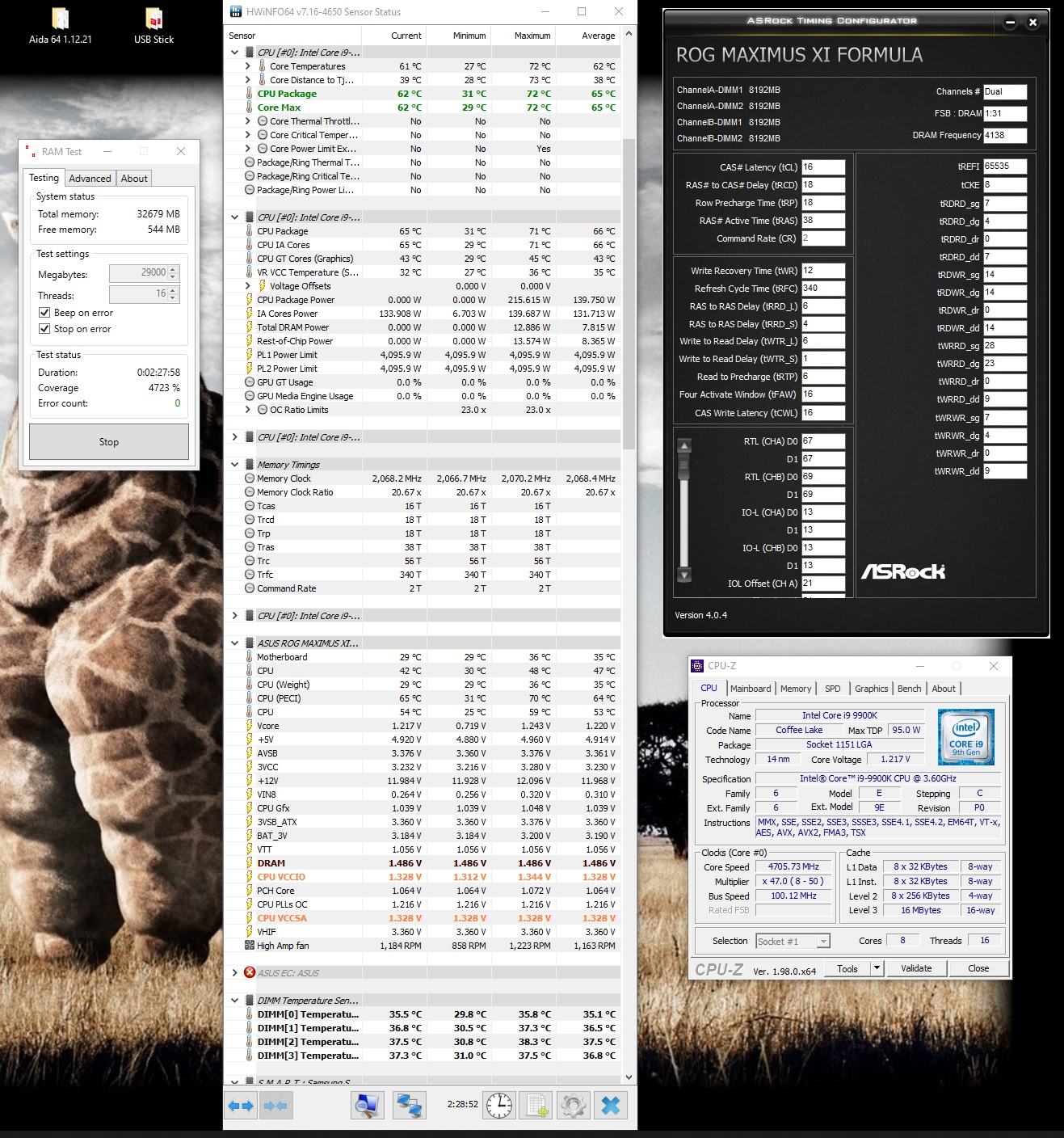The image size is (1064, 1138).
Task: Click the HWiNFO collapse arrows toolbar icon
Action: point(275,1106)
